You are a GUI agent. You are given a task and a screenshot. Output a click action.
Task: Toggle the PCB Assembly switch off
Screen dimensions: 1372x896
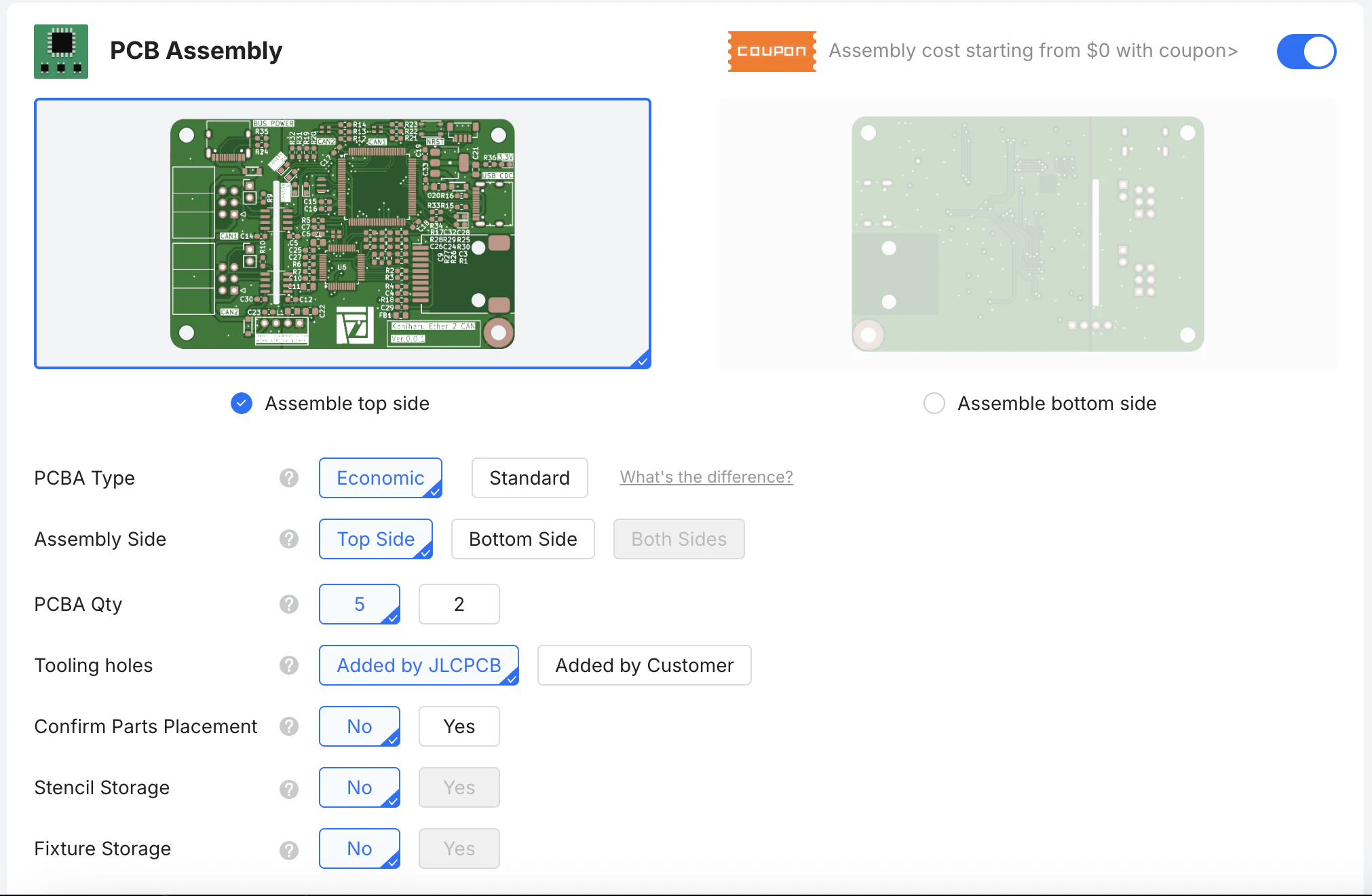tap(1306, 52)
